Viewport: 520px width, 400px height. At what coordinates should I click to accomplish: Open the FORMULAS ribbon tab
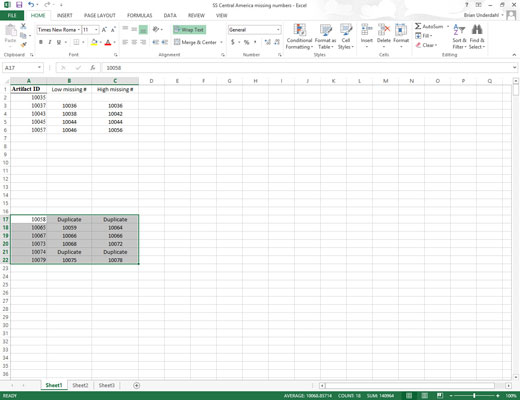tap(139, 15)
